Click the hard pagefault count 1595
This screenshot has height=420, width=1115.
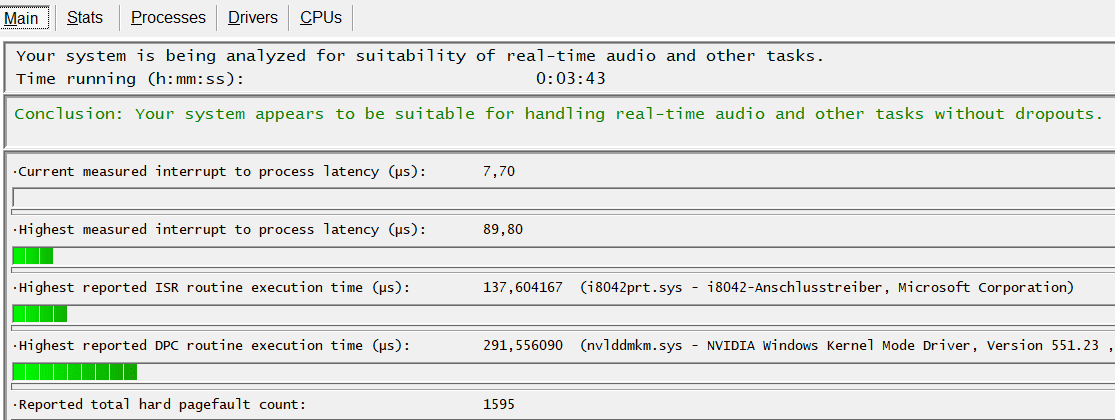498,404
